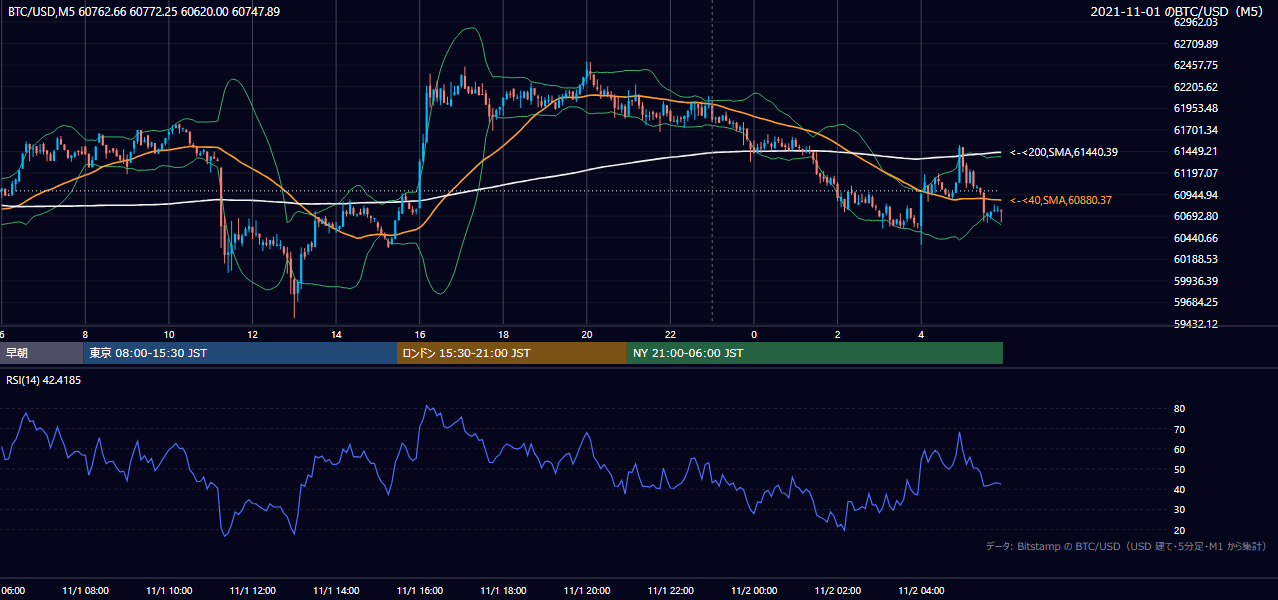Click the 11/1 22:00 time label
Screen dimensions: 1278x600
[x=670, y=590]
